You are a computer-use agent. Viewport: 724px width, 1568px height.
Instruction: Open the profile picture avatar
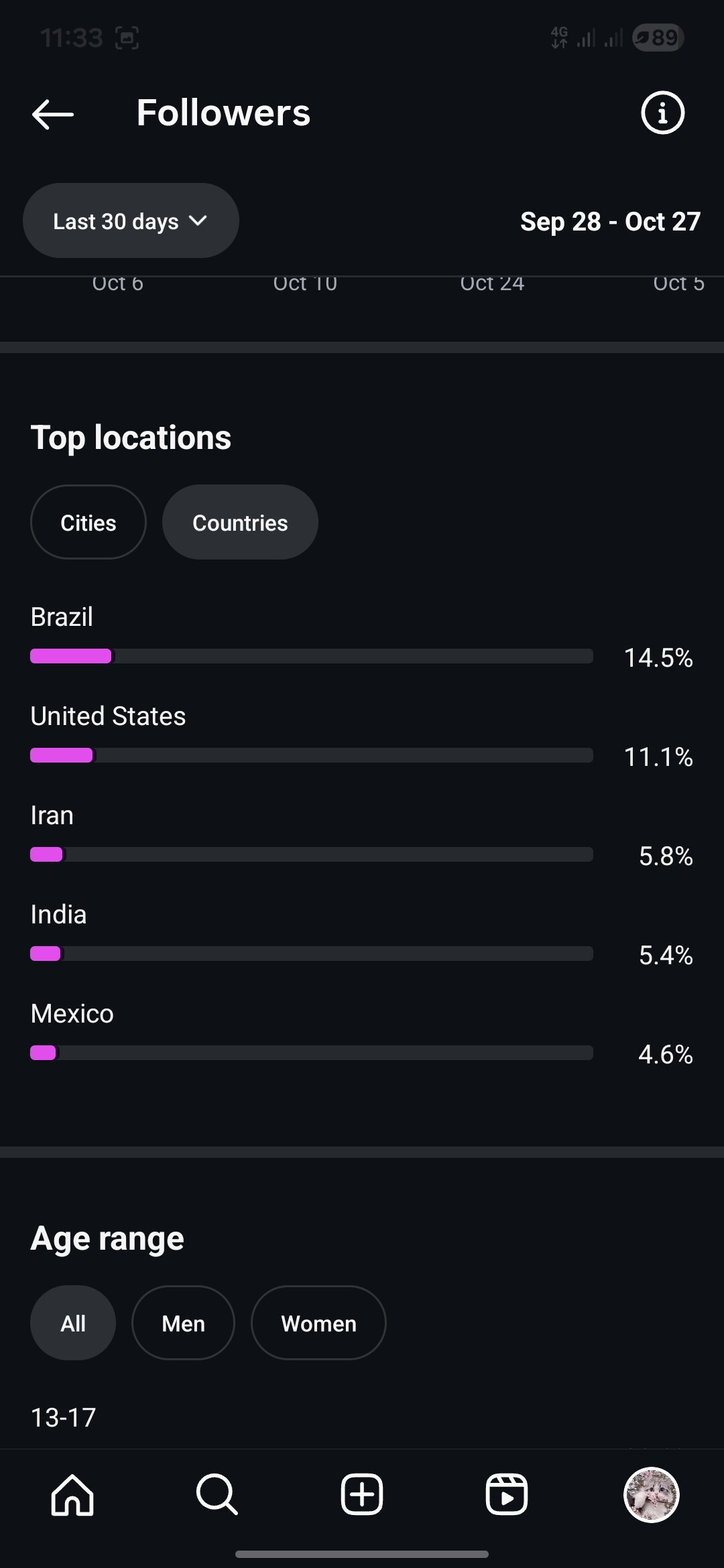[652, 1494]
